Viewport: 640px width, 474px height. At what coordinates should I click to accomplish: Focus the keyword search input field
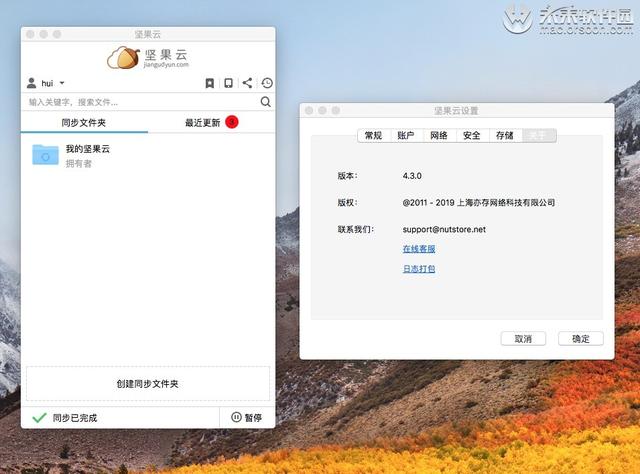(143, 102)
